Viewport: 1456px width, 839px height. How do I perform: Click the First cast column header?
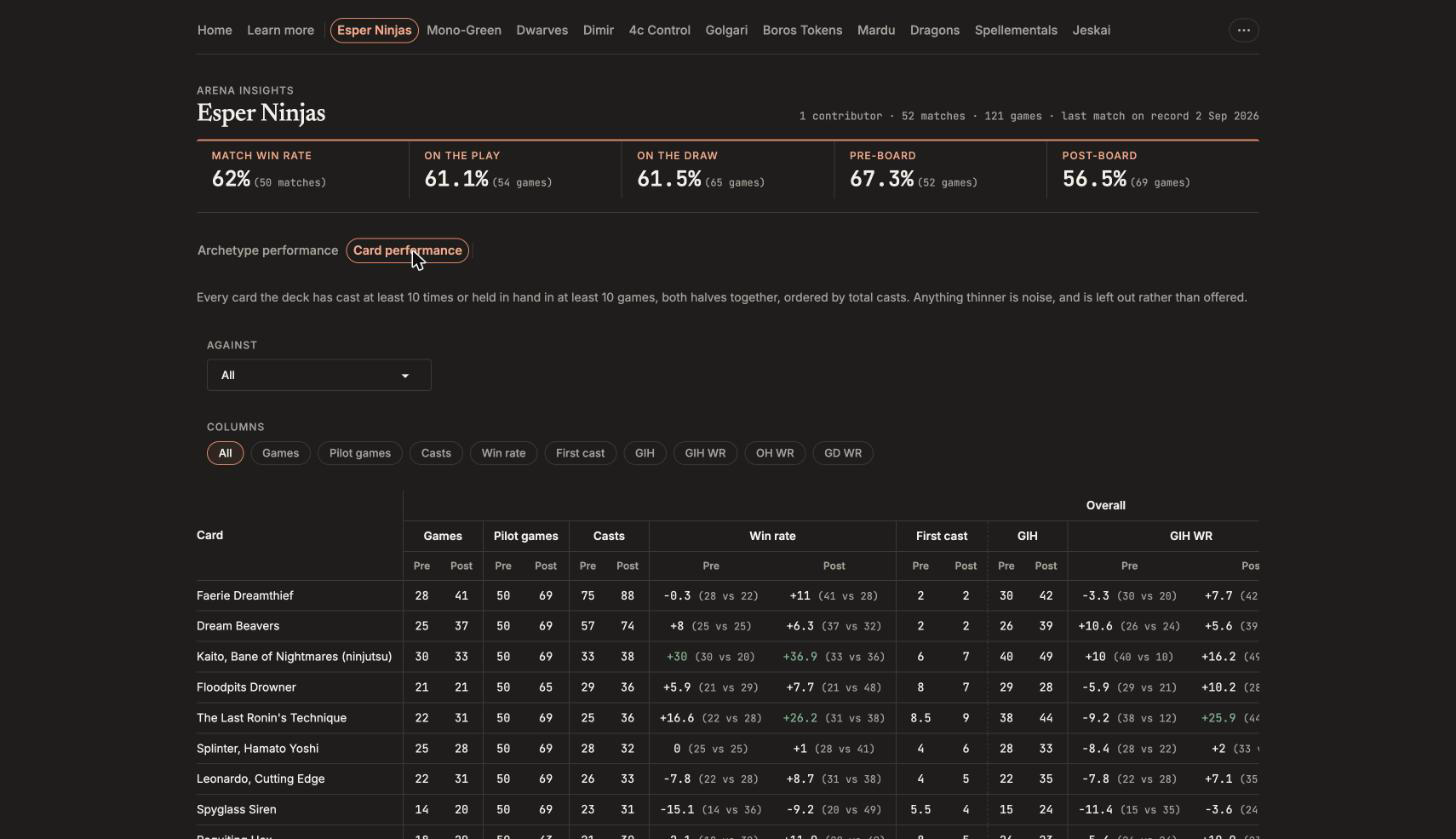coord(941,536)
